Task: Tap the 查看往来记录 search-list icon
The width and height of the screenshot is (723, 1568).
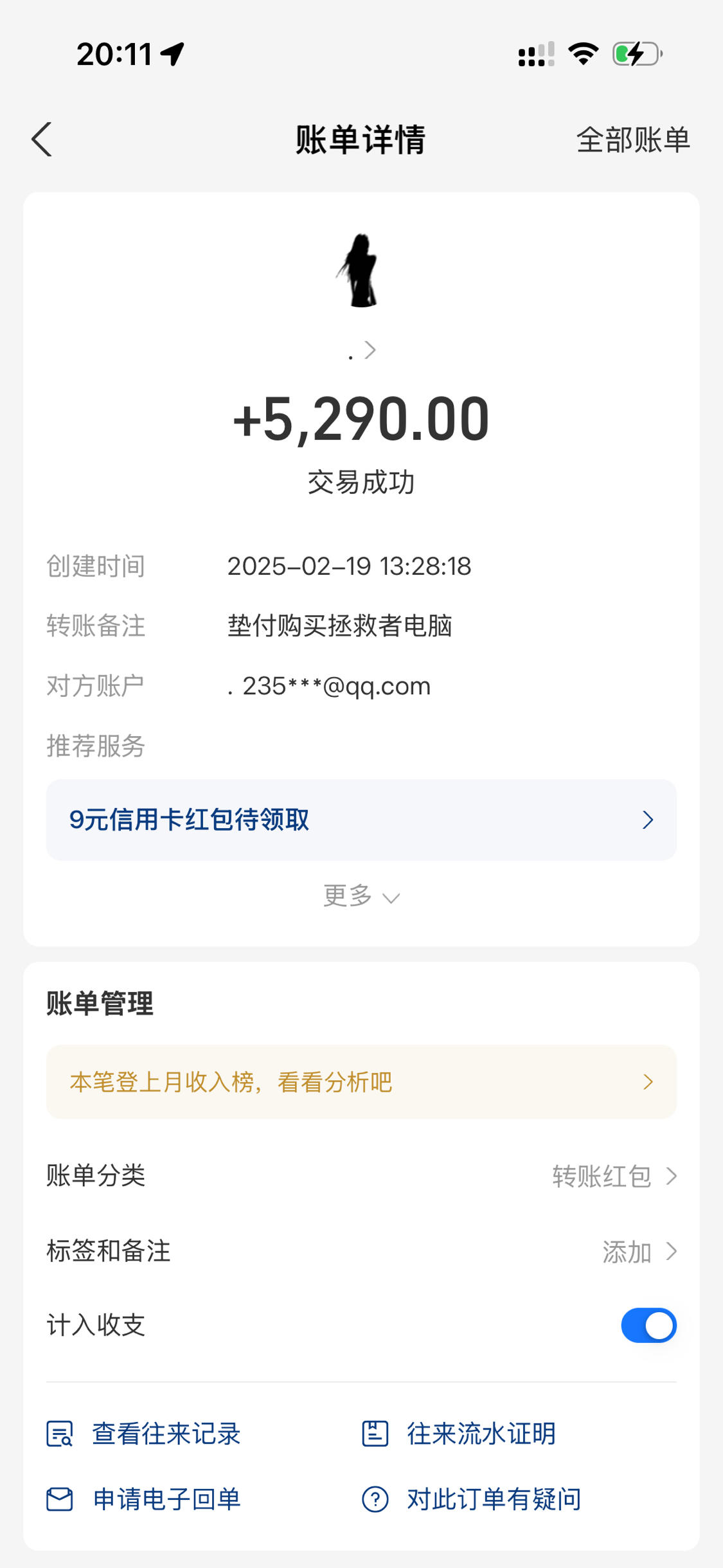Action: 60,1434
